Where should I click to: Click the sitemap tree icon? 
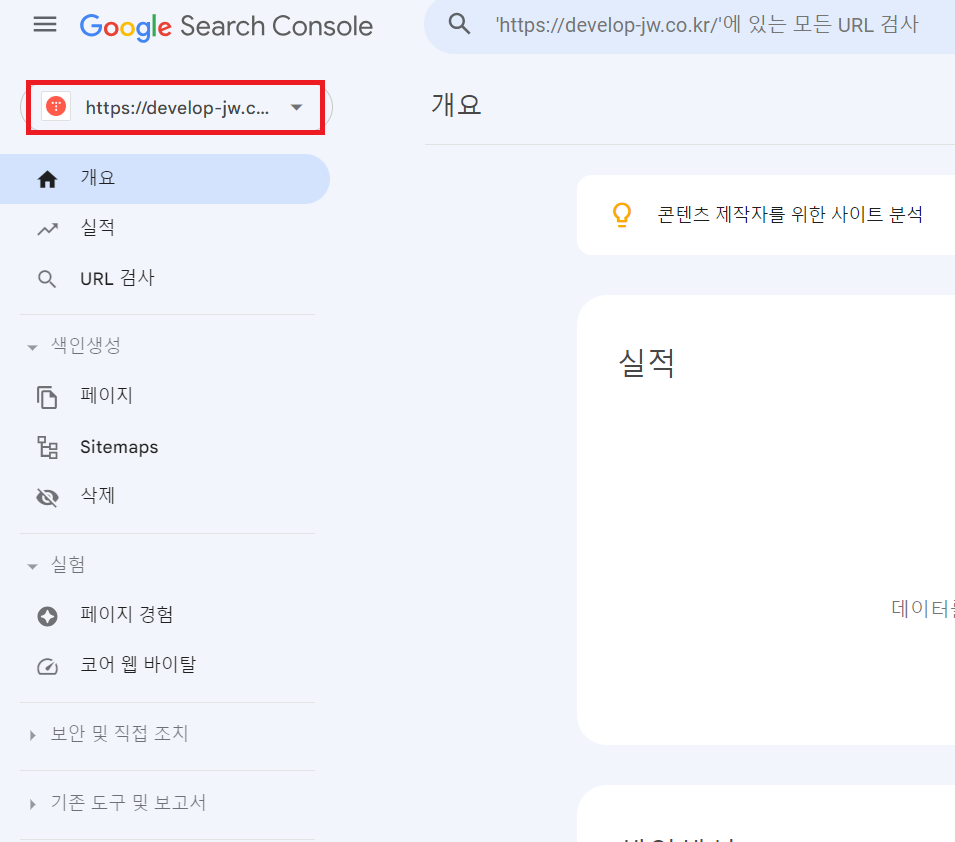tap(48, 447)
